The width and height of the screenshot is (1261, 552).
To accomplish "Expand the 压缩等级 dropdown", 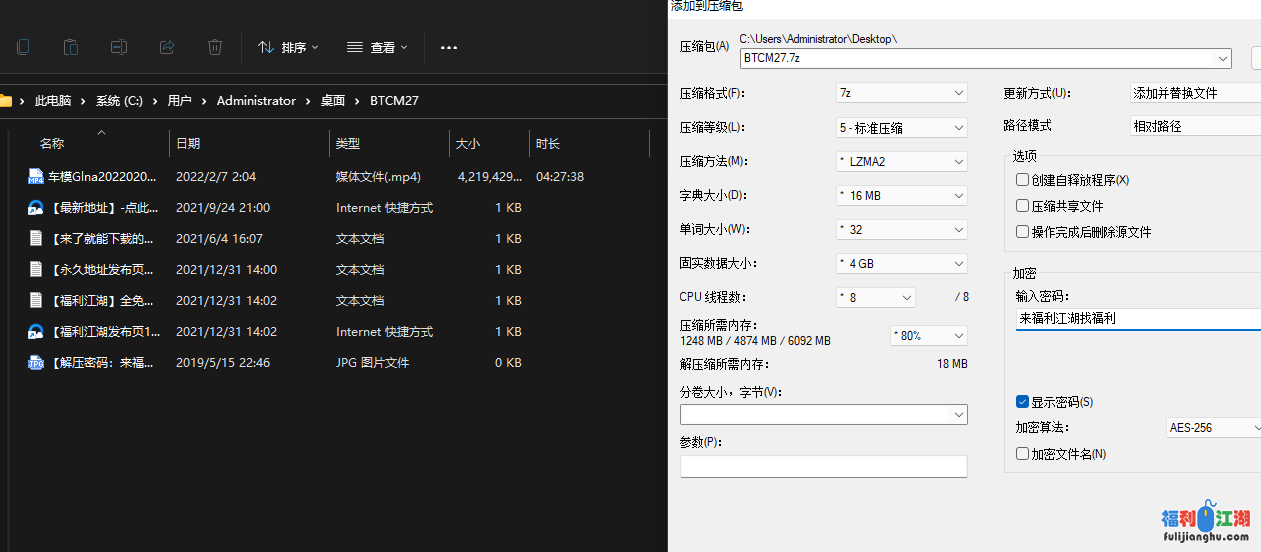I will [901, 128].
